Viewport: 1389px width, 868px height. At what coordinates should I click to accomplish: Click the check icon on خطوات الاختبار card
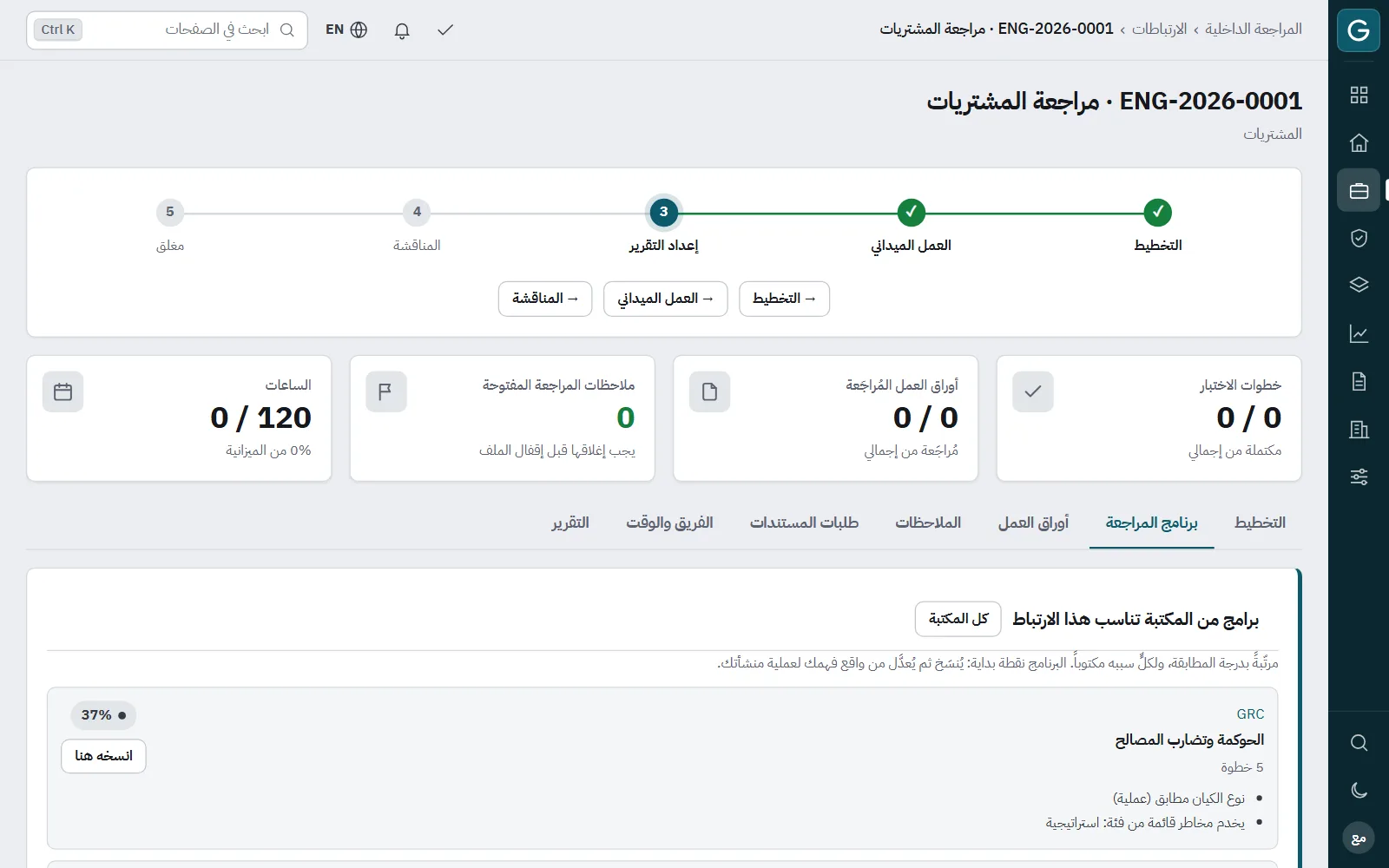tap(1033, 392)
